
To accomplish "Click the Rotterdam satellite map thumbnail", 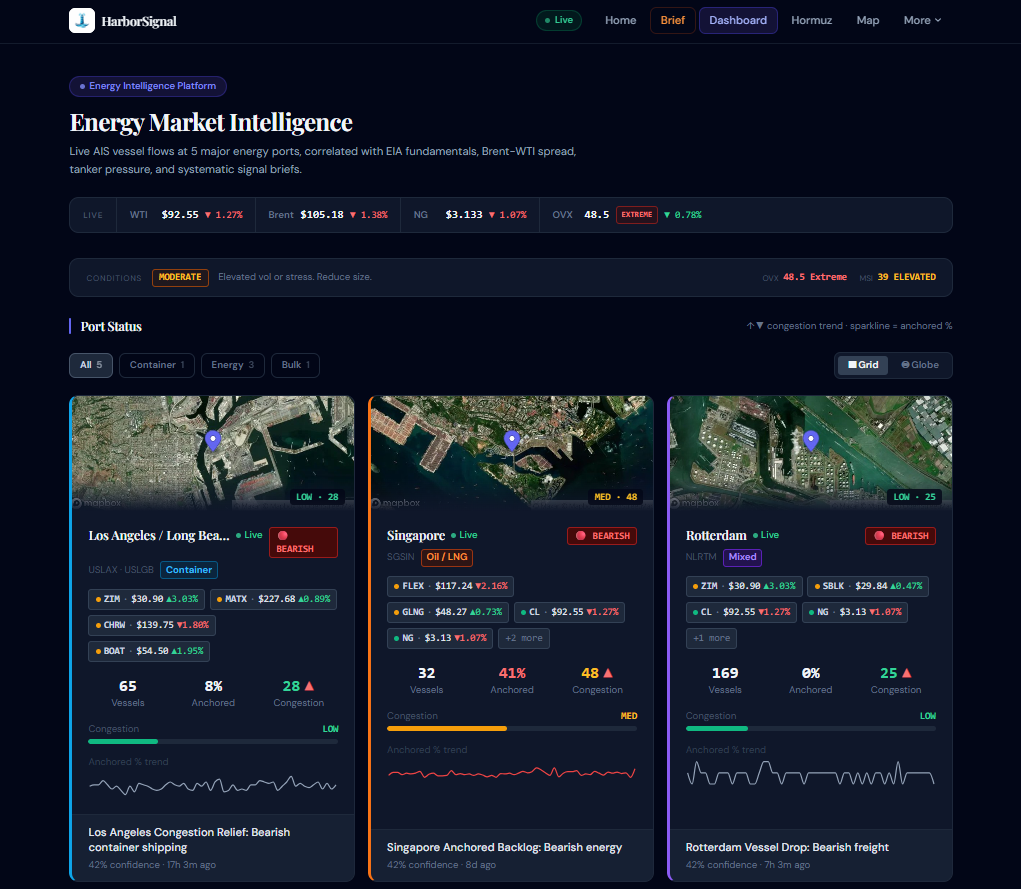I will tap(811, 453).
